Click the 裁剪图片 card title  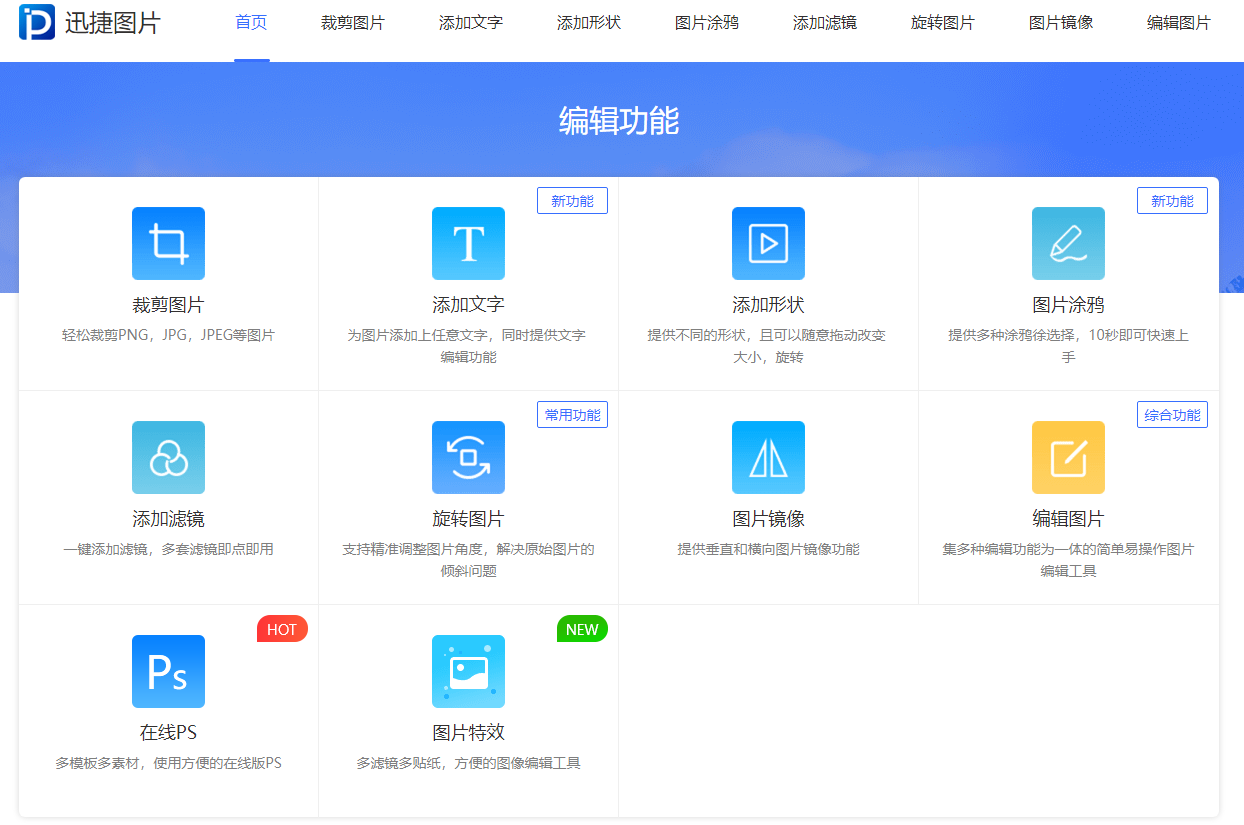168,305
